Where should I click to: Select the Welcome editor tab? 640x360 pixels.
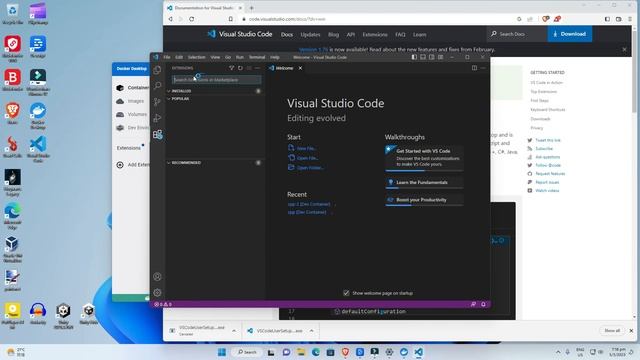click(x=284, y=68)
